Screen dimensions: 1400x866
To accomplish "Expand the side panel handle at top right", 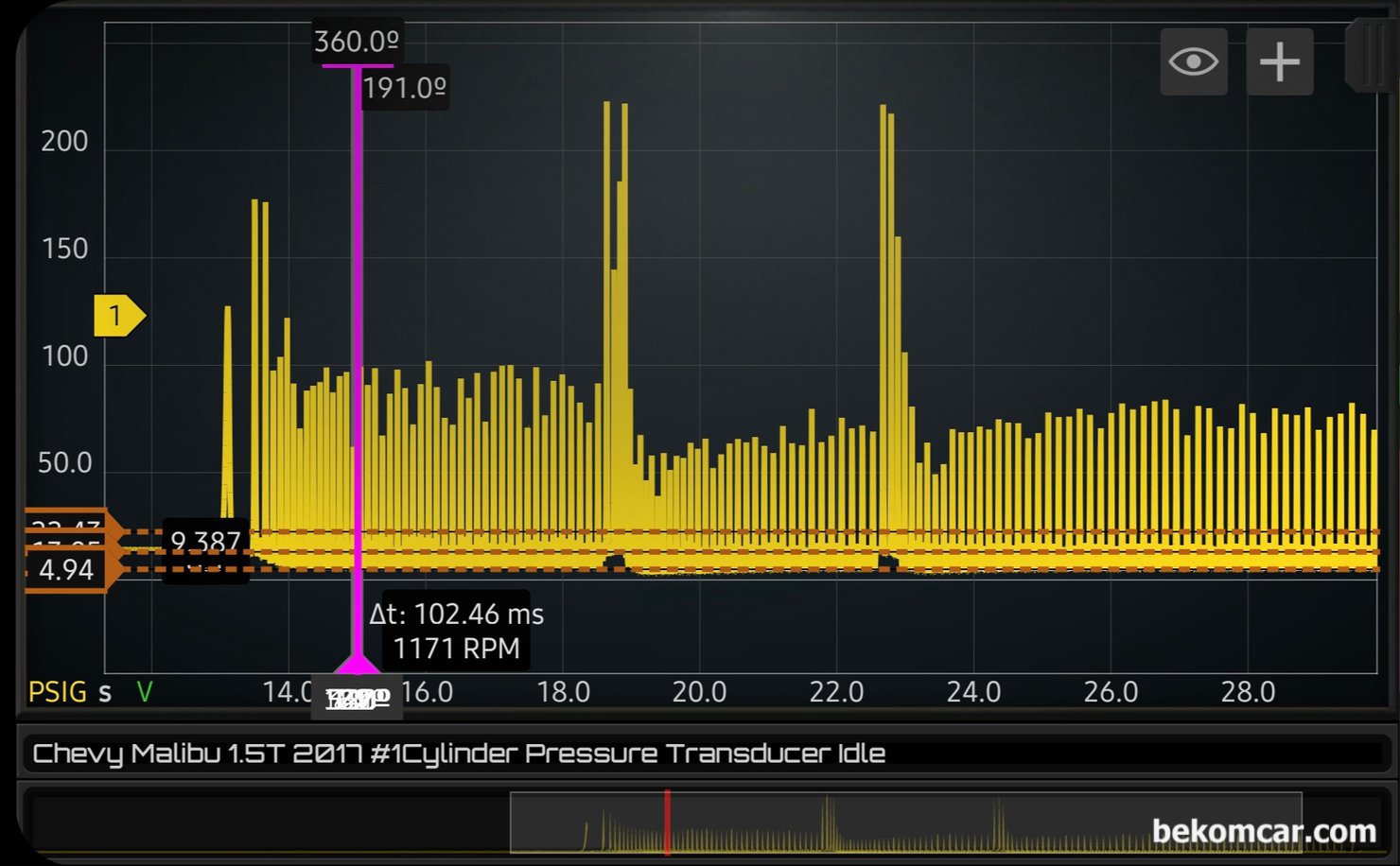I will click(1369, 55).
